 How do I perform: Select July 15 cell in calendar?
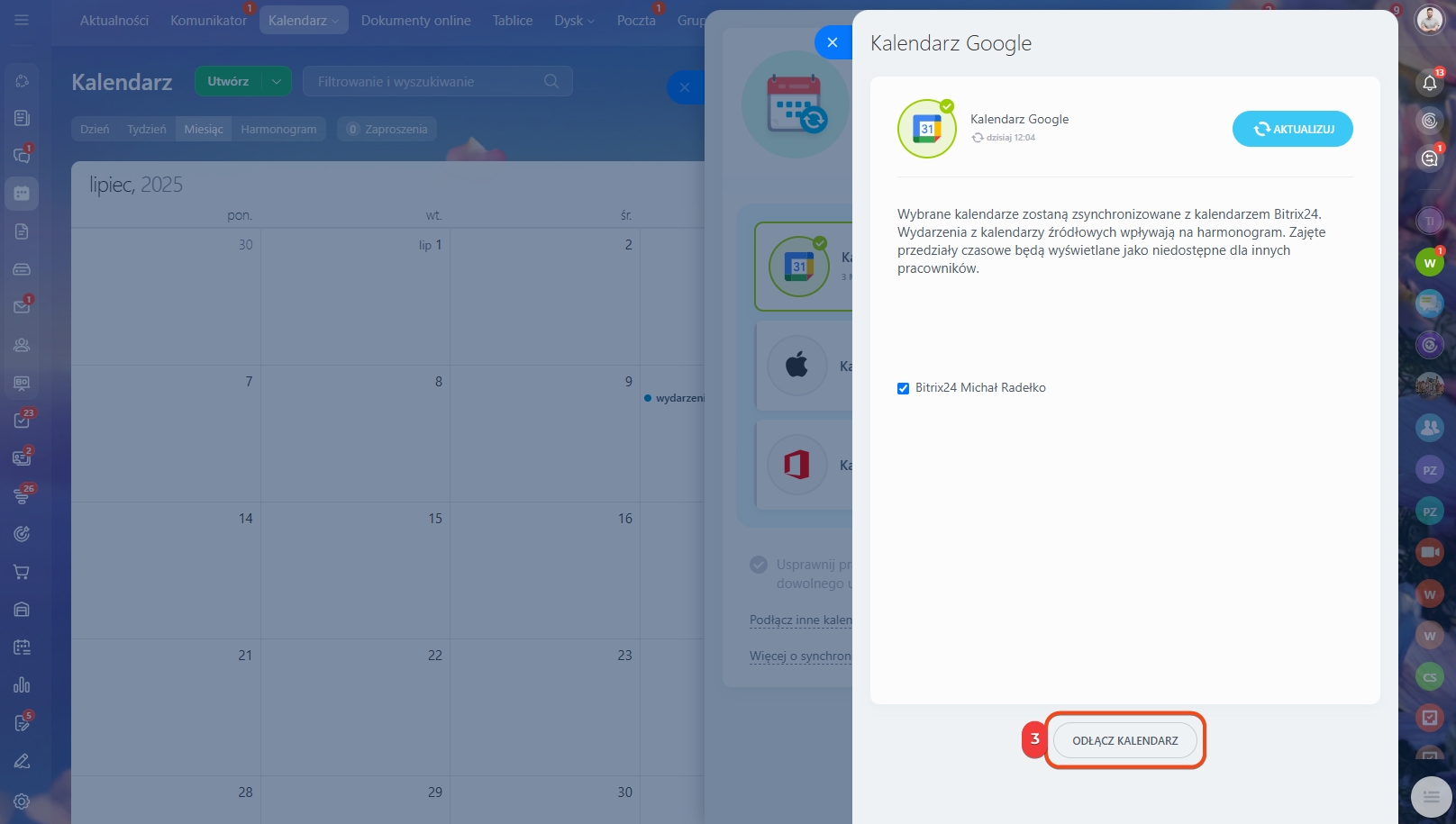356,570
